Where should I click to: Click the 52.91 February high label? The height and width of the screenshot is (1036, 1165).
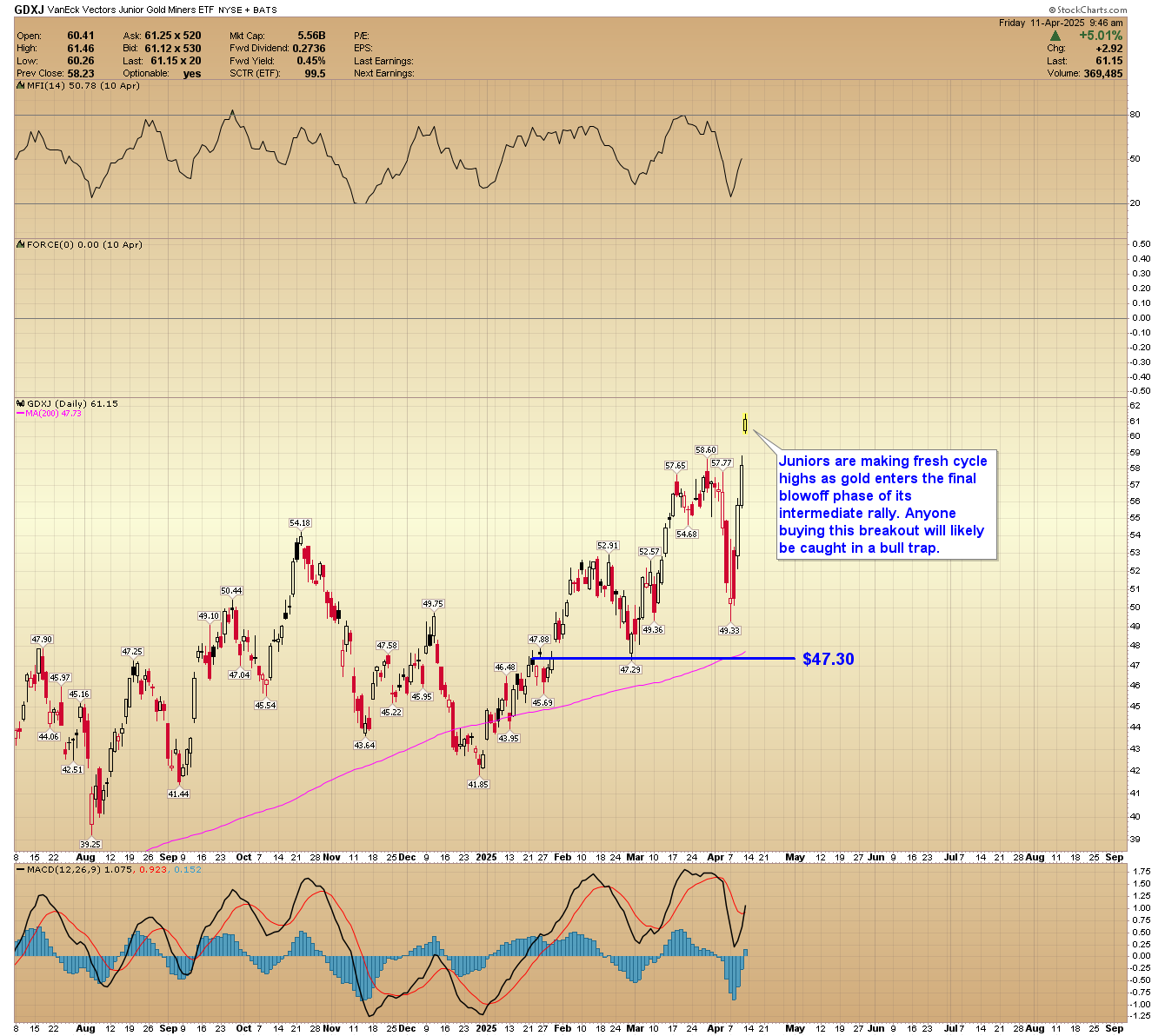pos(608,546)
